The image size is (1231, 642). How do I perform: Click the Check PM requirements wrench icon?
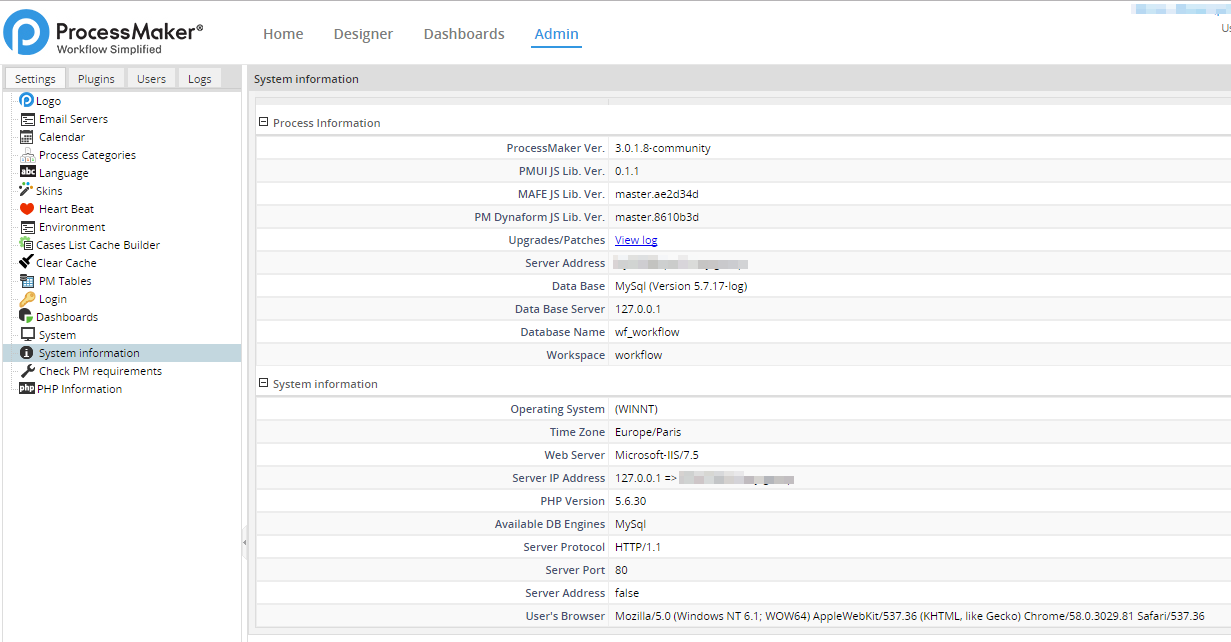27,371
